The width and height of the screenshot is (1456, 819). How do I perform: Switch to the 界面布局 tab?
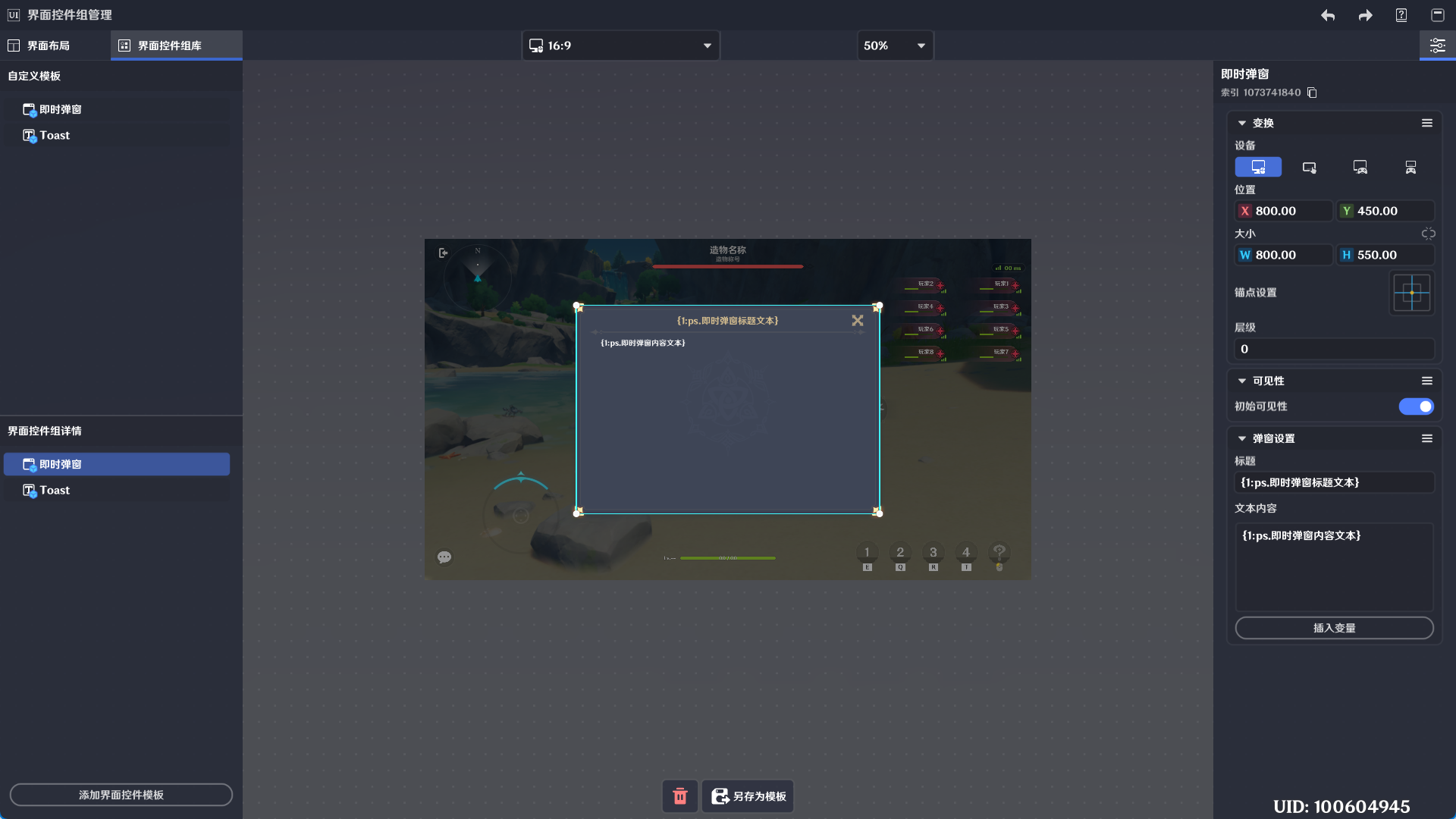pos(49,45)
